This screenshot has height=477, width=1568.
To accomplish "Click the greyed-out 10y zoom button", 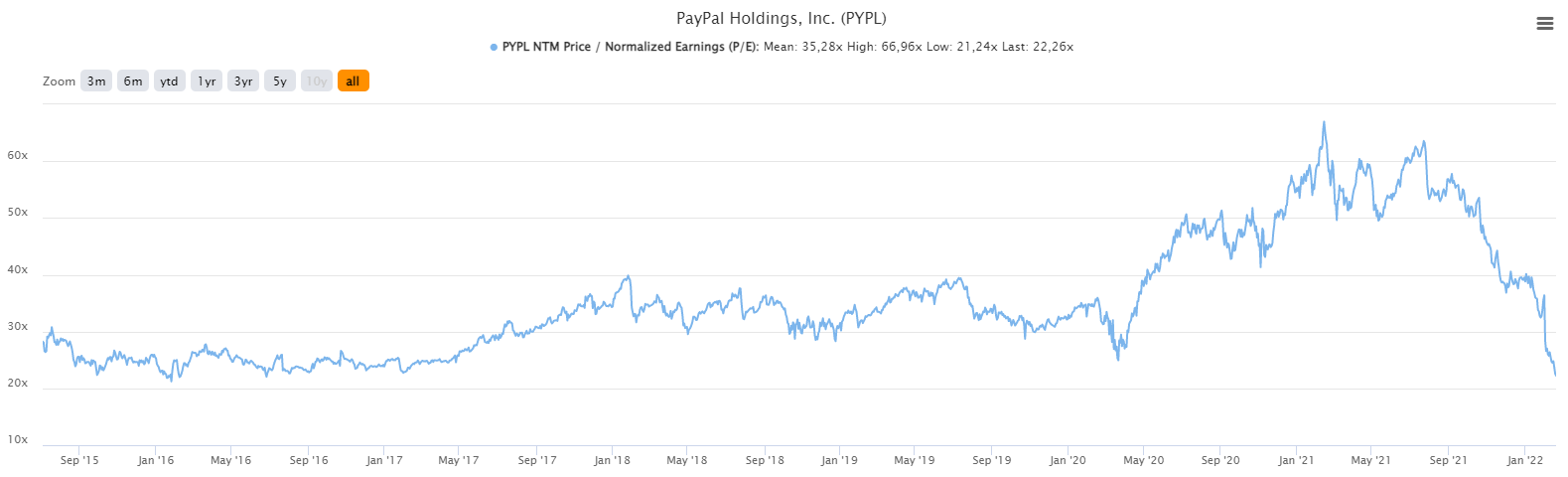I will point(317,81).
